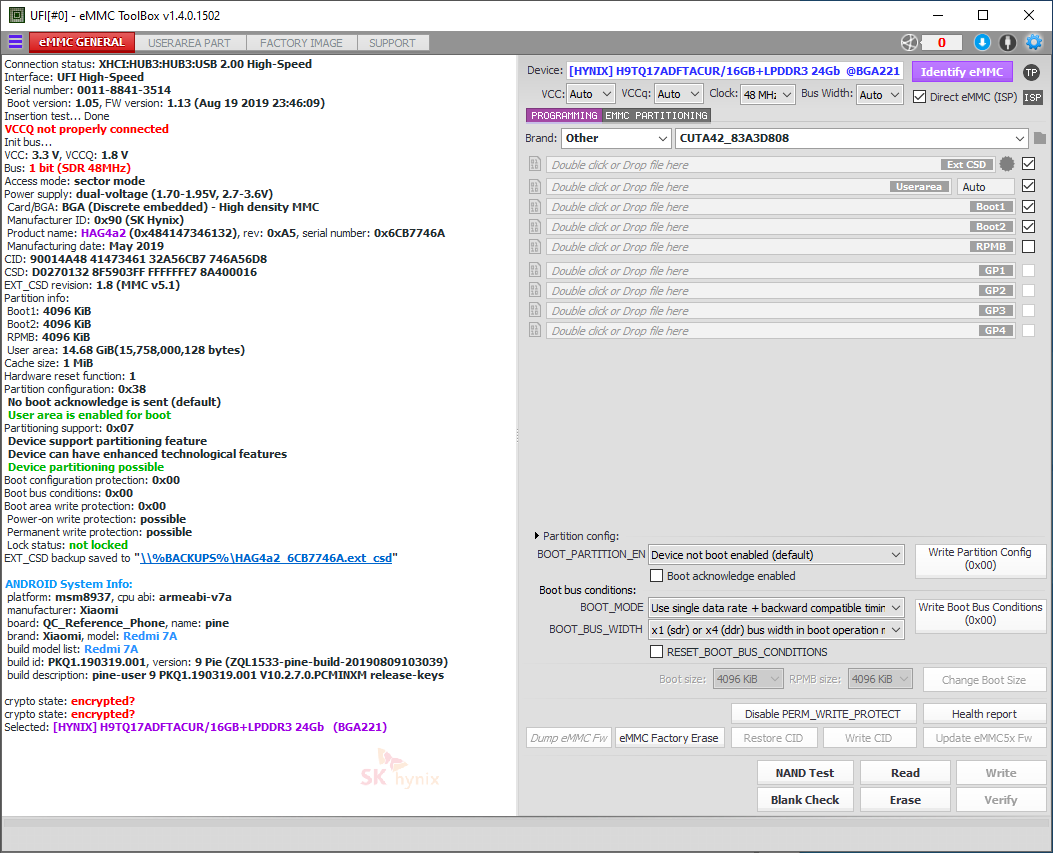
Task: Click file icon for Boot1 row
Action: click(535, 207)
